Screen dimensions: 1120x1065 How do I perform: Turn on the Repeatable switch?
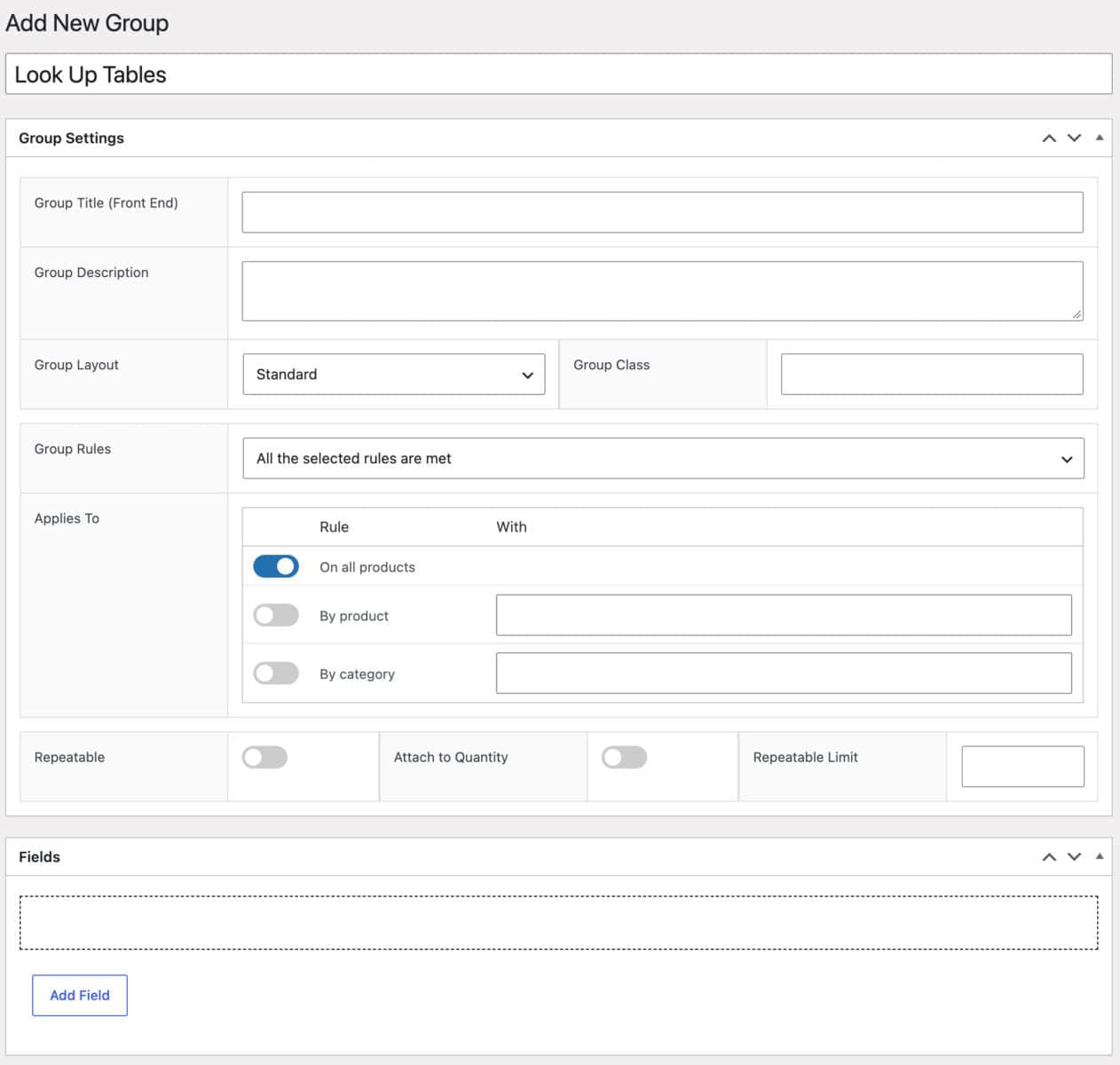coord(264,757)
